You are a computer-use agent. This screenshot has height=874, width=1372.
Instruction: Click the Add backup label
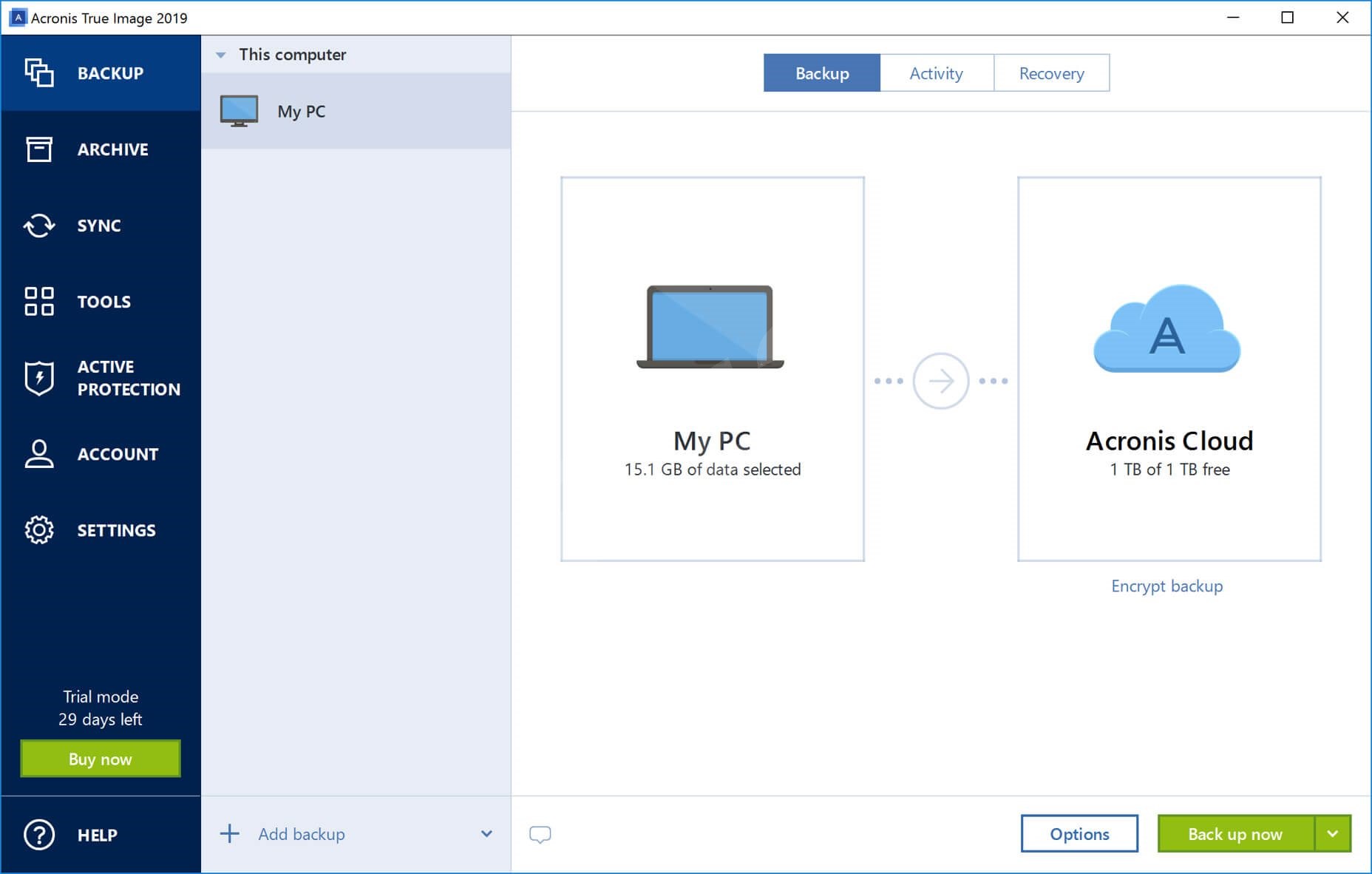point(302,834)
